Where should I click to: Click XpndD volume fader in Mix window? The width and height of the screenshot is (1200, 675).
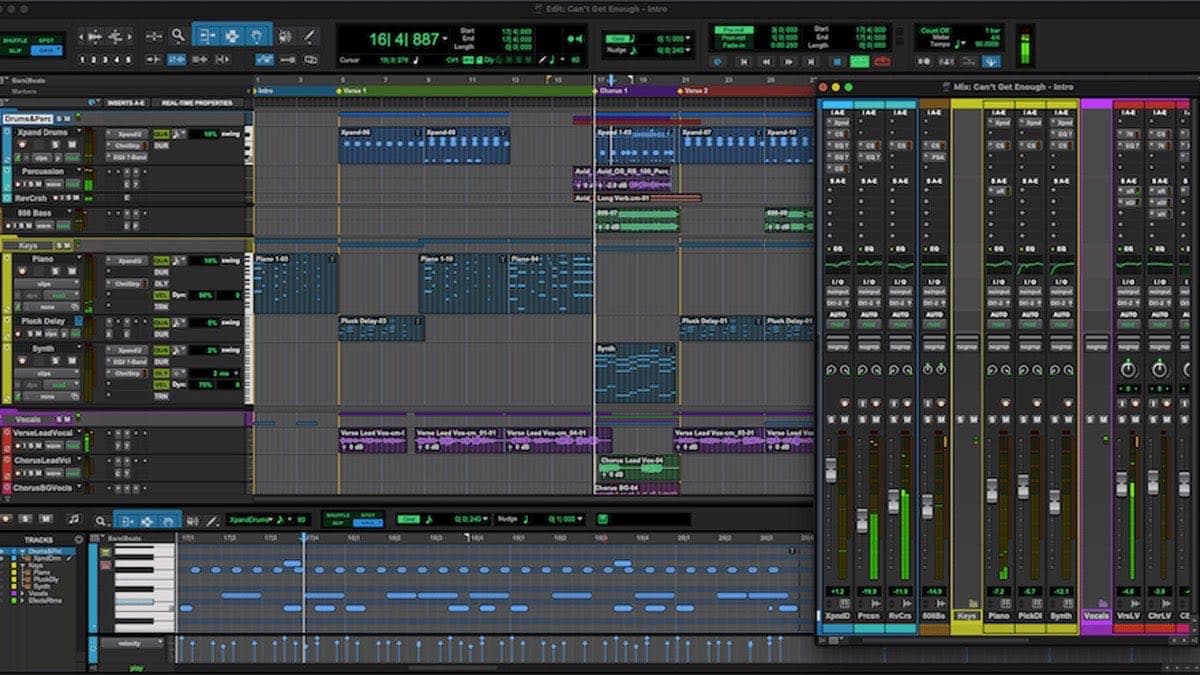tap(831, 470)
